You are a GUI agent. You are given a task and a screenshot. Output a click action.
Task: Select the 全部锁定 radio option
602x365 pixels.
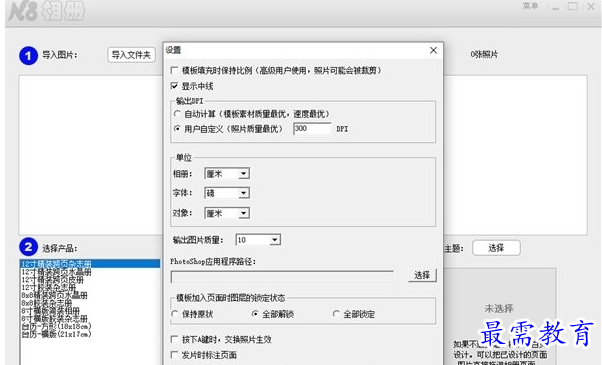pos(336,314)
